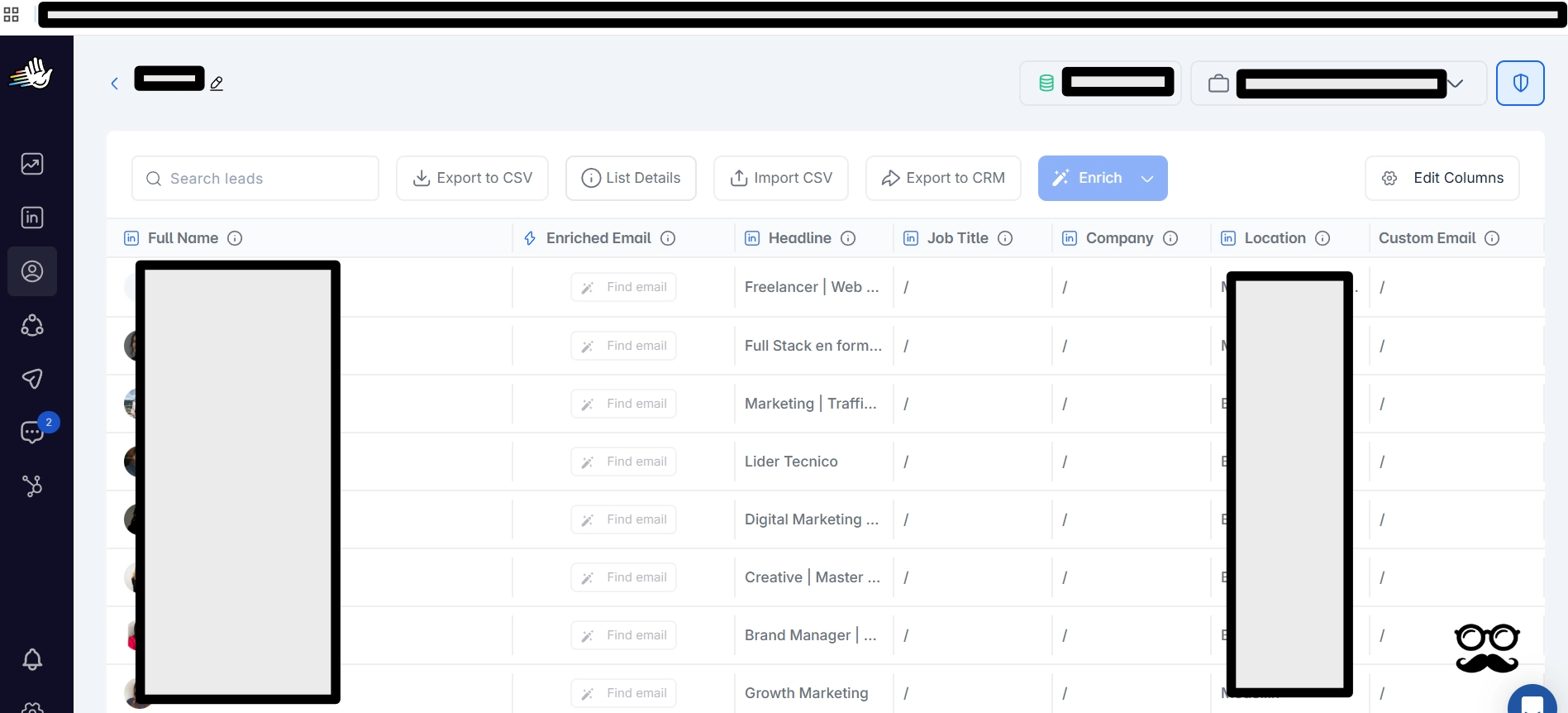Image resolution: width=1568 pixels, height=713 pixels.
Task: Click the Custom Email column header
Action: [x=1427, y=238]
